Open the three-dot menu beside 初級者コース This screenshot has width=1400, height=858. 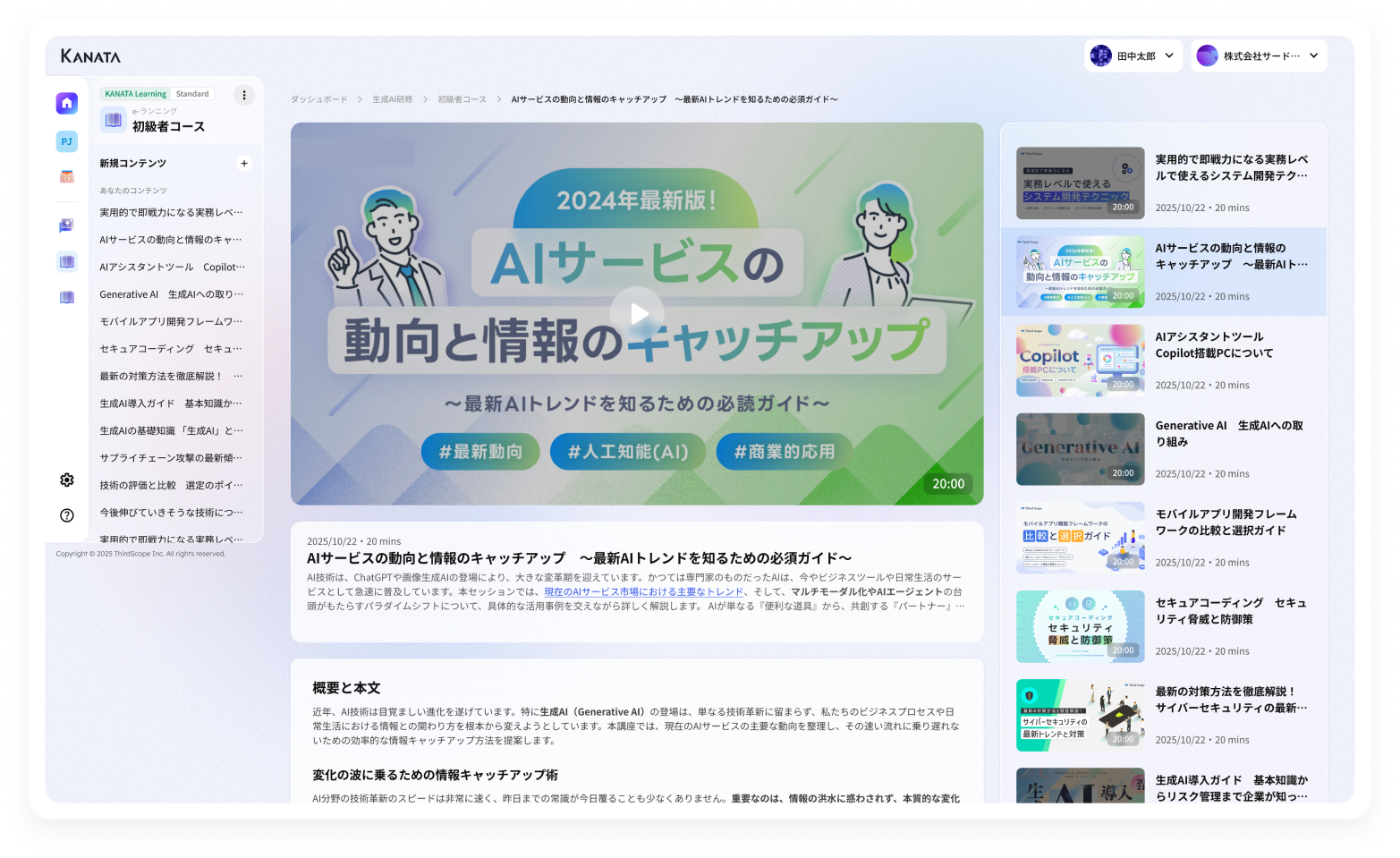(x=243, y=95)
